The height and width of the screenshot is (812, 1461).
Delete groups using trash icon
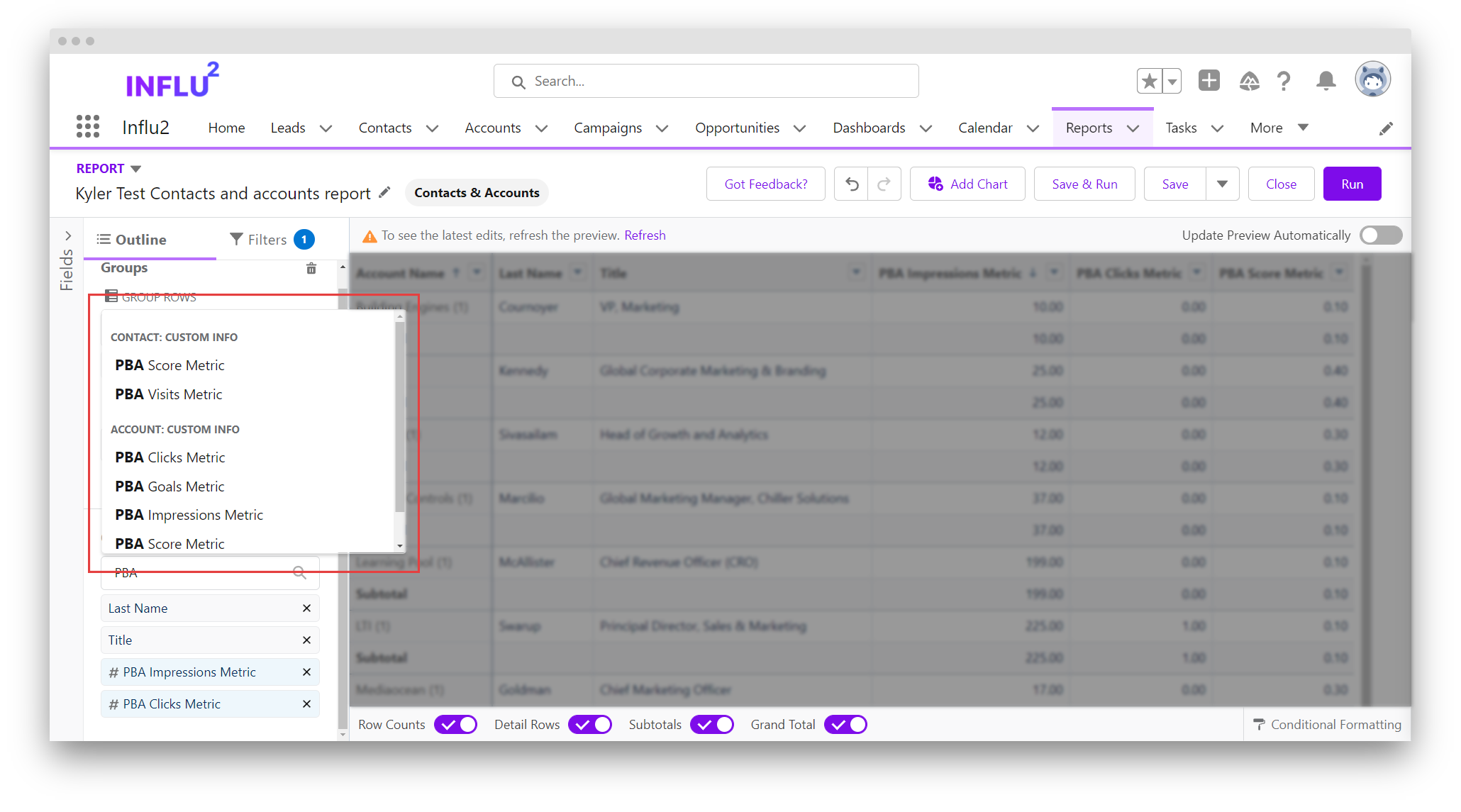(311, 268)
